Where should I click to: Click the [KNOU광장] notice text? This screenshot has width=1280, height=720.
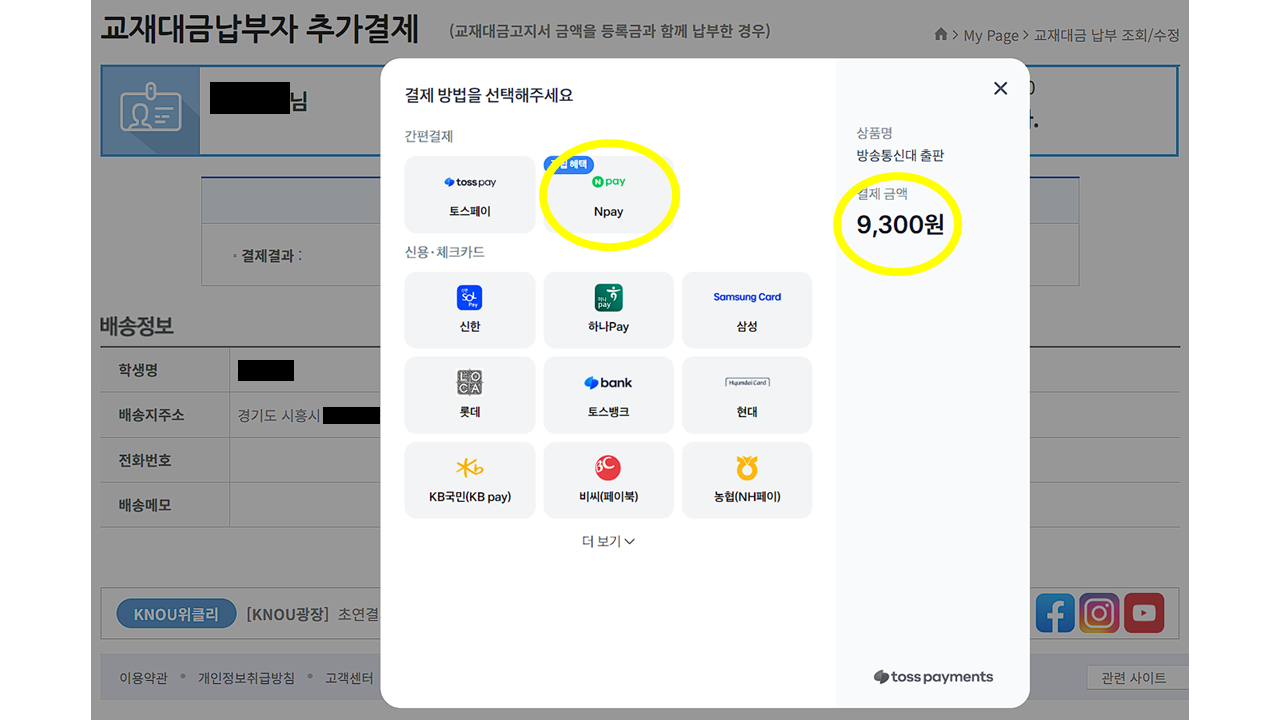coord(288,614)
